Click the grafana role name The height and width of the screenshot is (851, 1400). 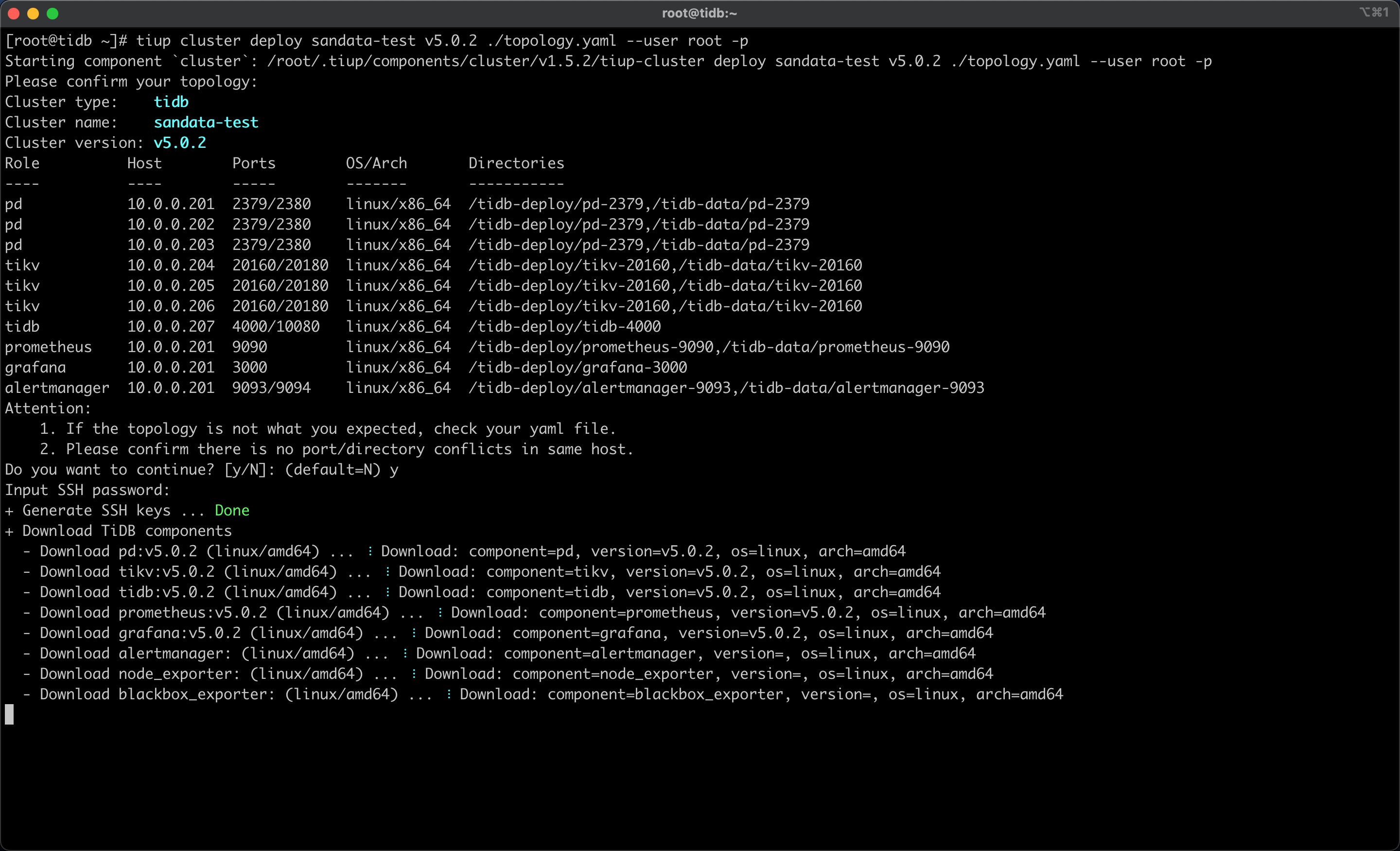tap(35, 368)
